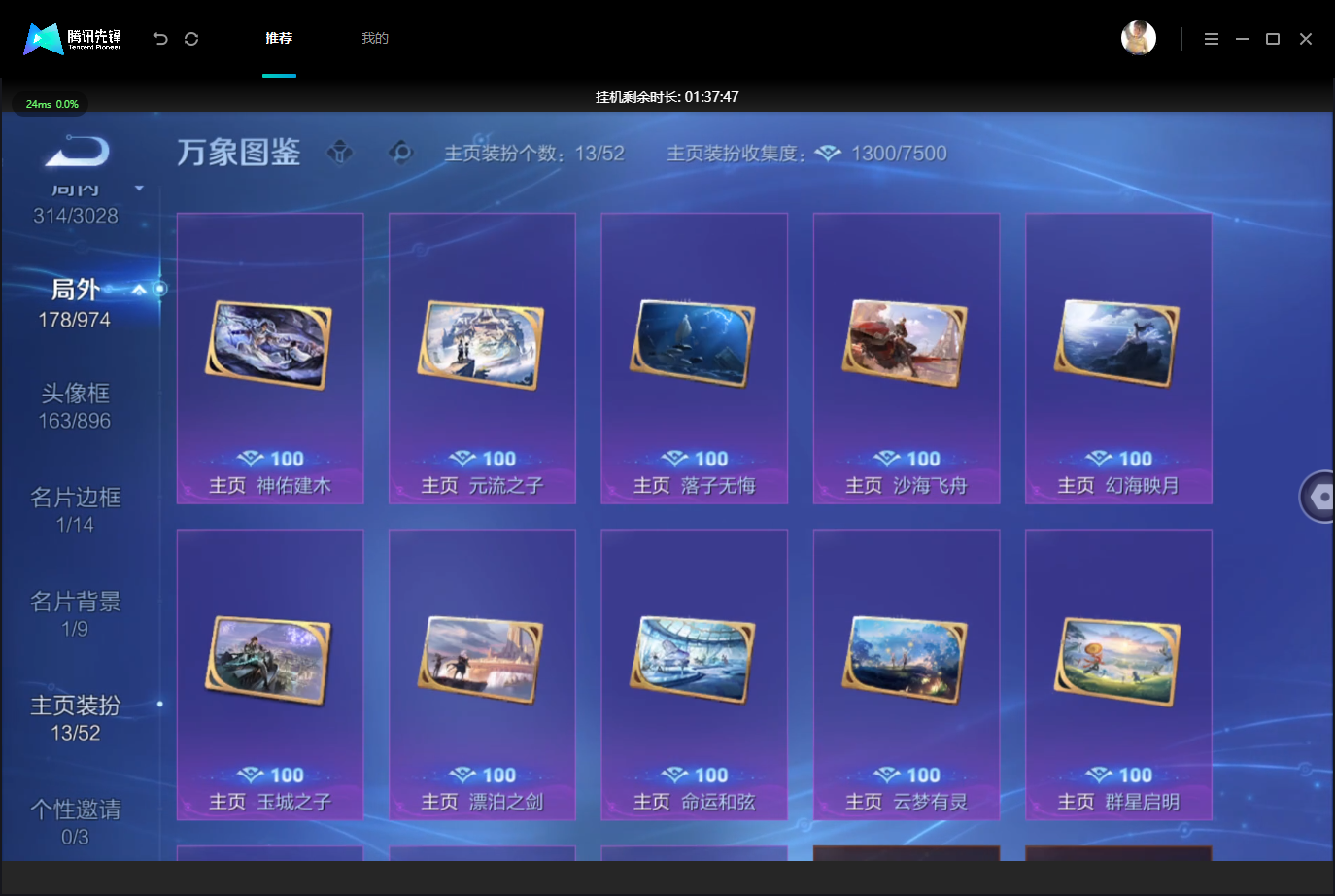Image resolution: width=1335 pixels, height=896 pixels.
Task: Open the floating side panel handle
Action: point(1318,497)
